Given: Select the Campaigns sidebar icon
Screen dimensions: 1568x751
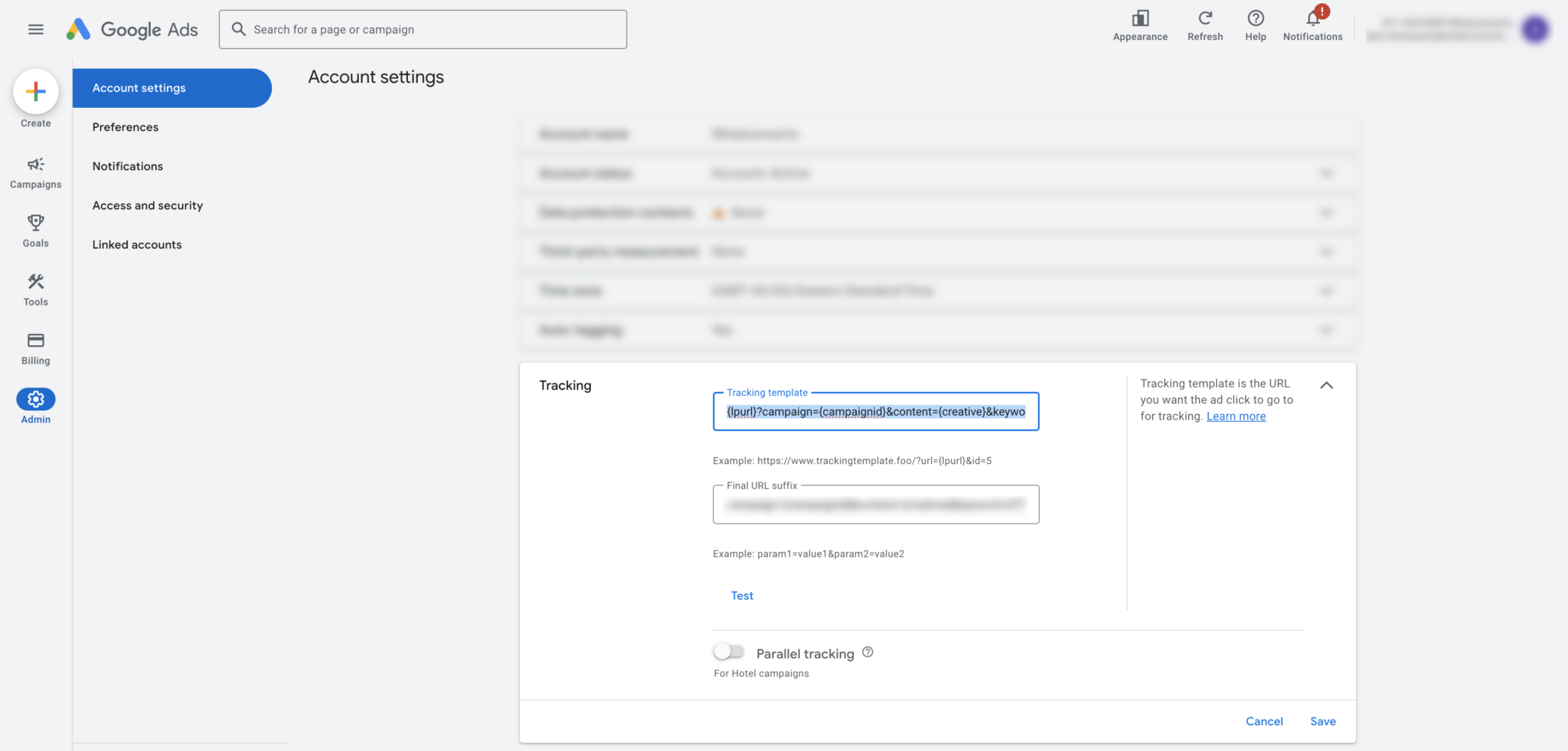Looking at the screenshot, I should click(35, 165).
